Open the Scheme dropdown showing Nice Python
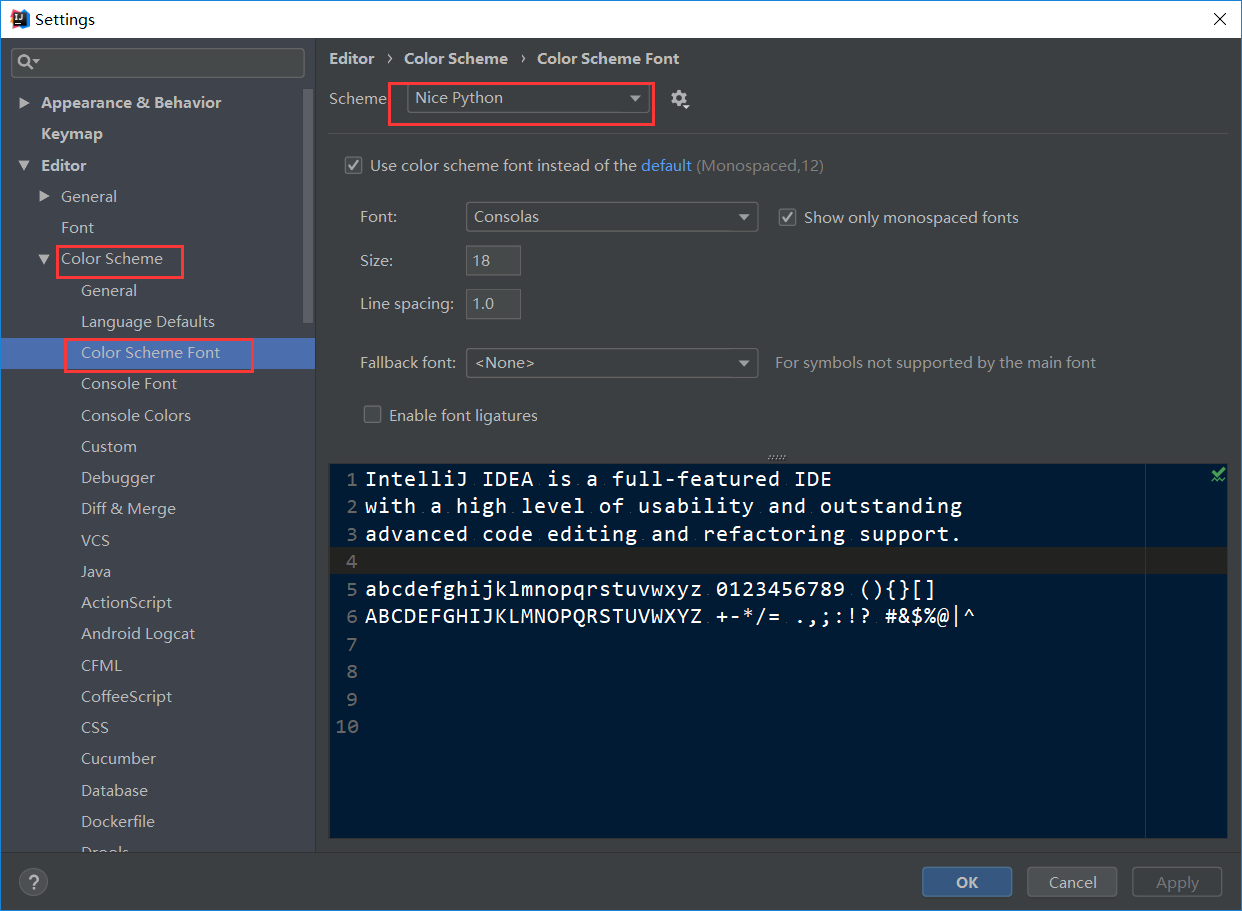 point(528,98)
